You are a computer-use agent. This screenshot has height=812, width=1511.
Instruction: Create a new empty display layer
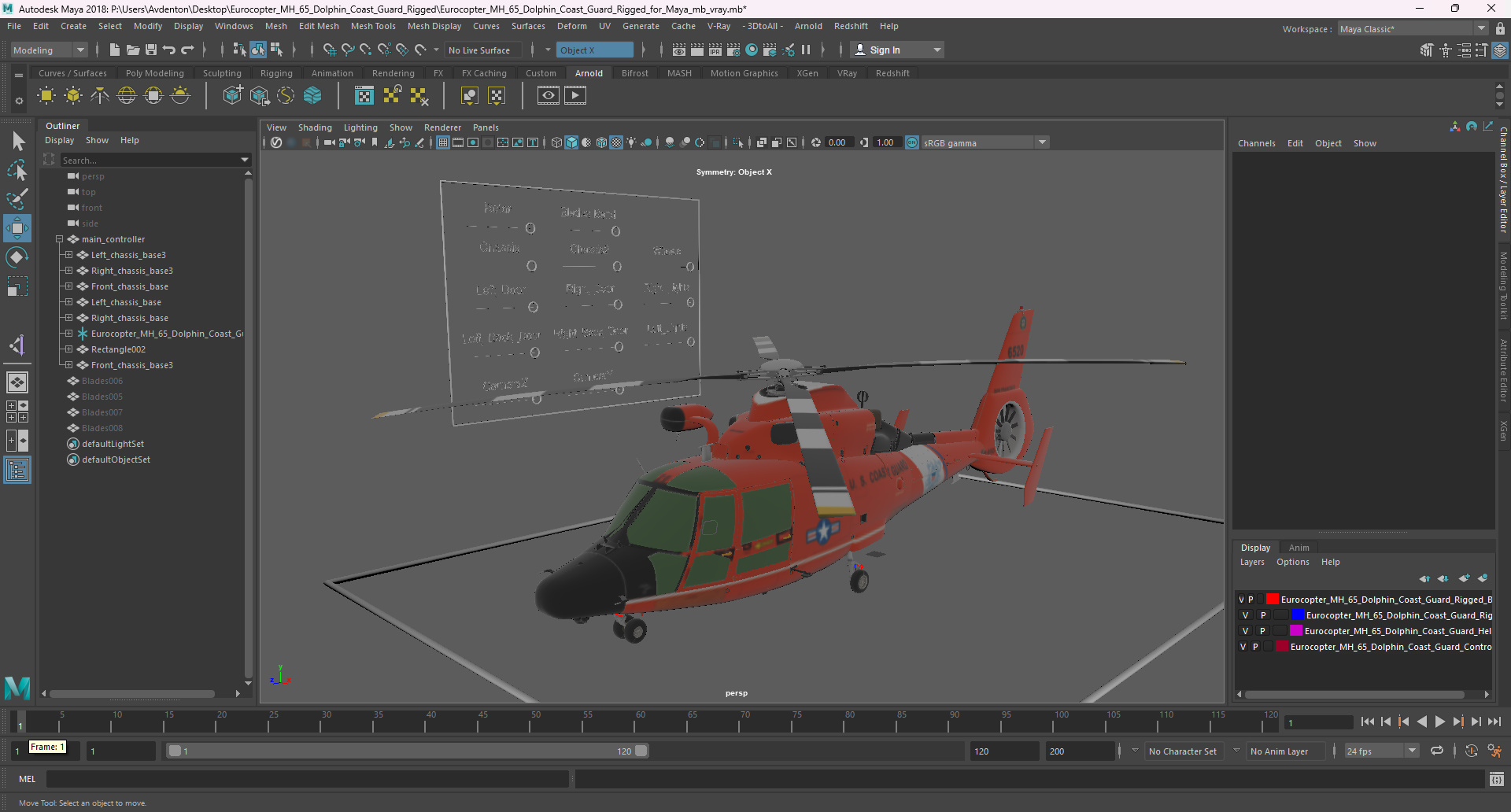pos(1465,578)
